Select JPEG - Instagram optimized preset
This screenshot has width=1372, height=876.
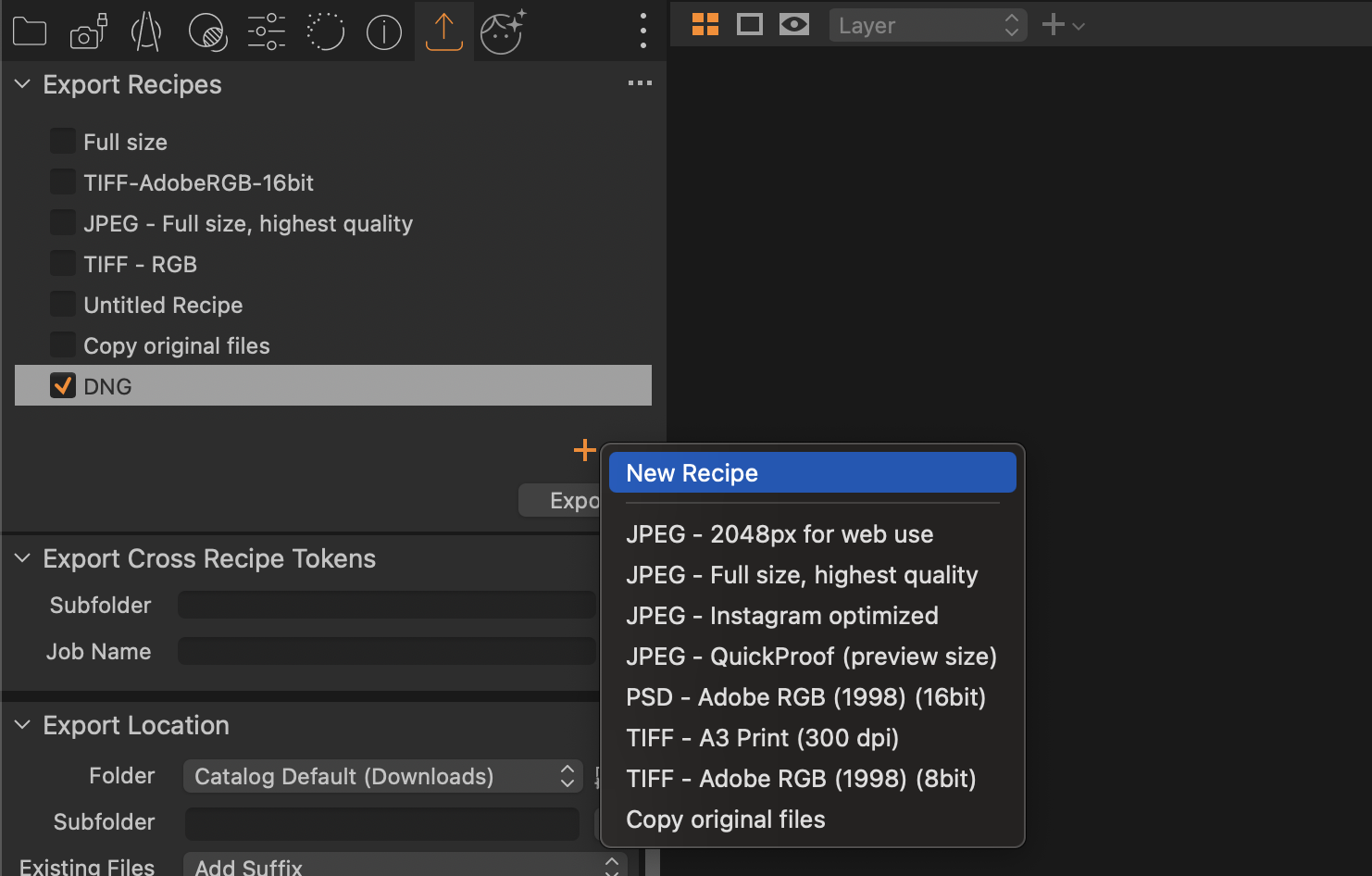[x=782, y=616]
